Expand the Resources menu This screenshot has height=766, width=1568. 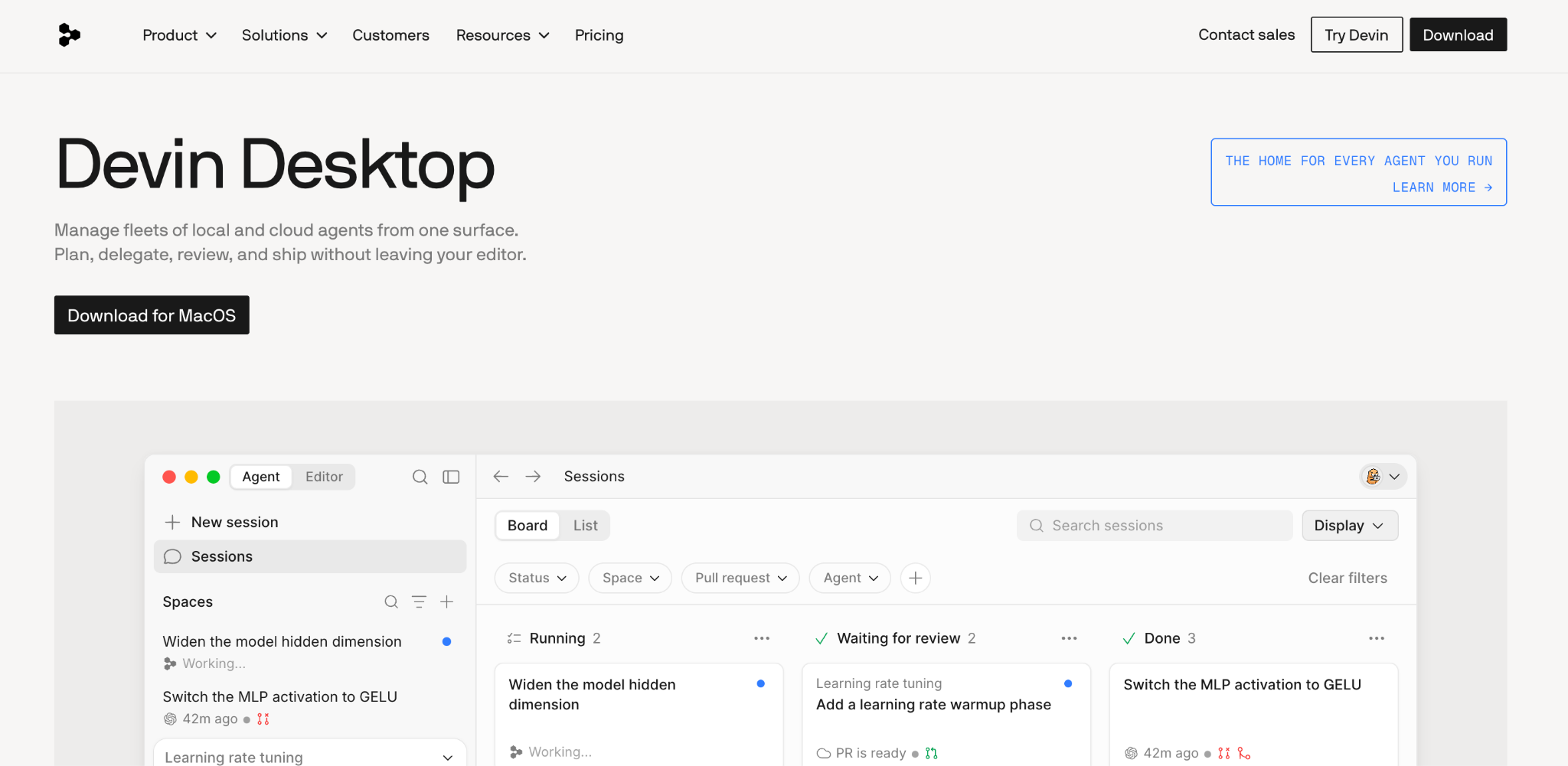coord(503,35)
